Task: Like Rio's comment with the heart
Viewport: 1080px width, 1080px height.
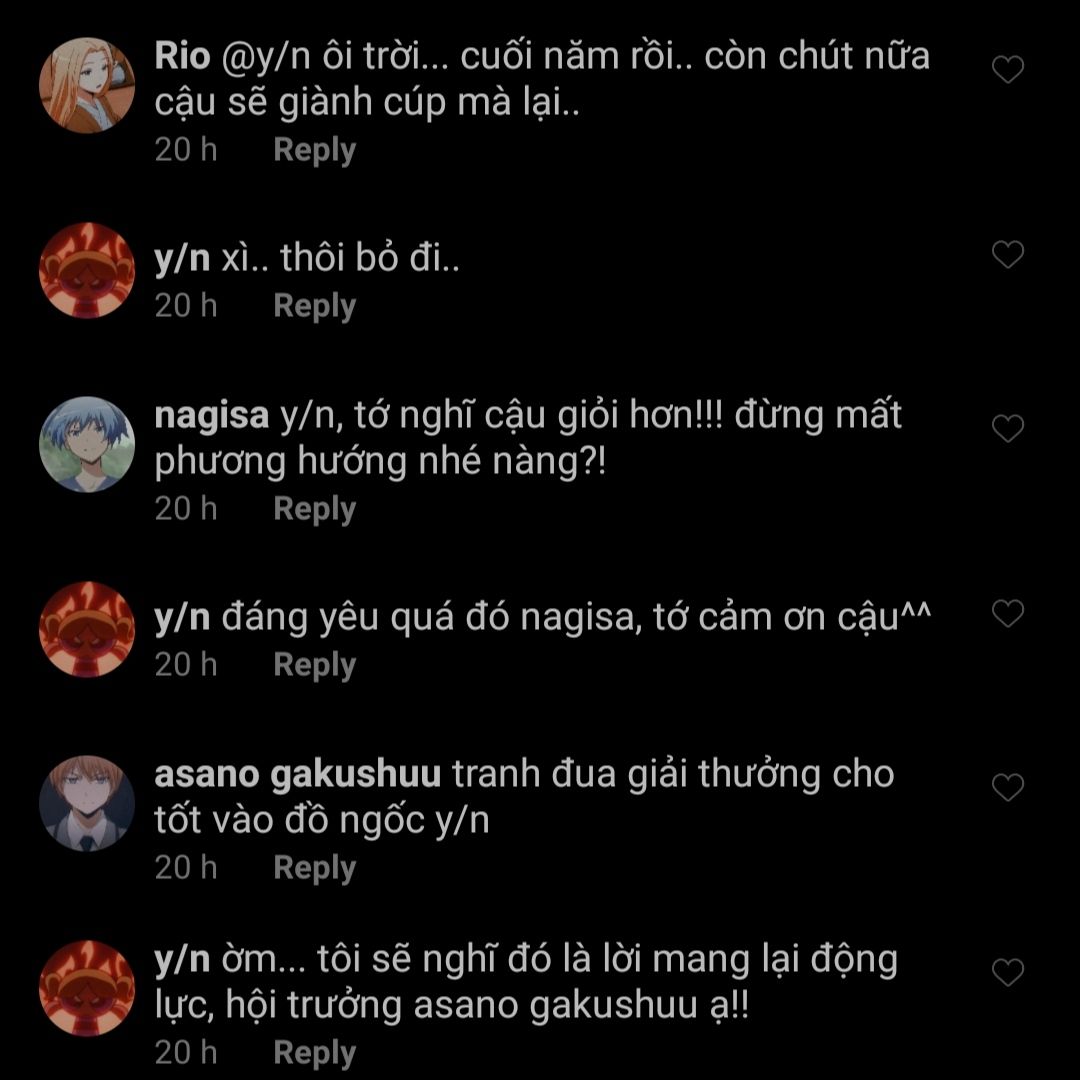Action: pyautogui.click(x=1008, y=70)
